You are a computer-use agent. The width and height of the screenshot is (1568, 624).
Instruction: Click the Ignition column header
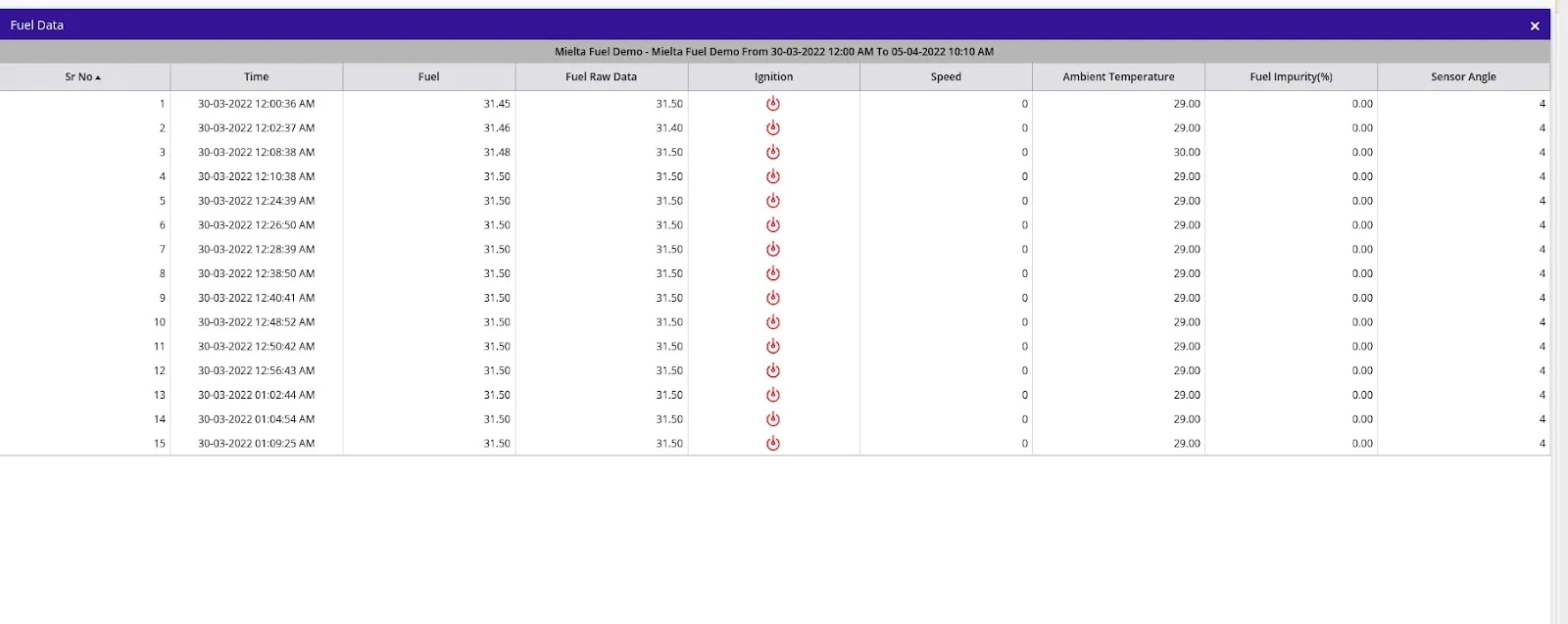tap(773, 76)
